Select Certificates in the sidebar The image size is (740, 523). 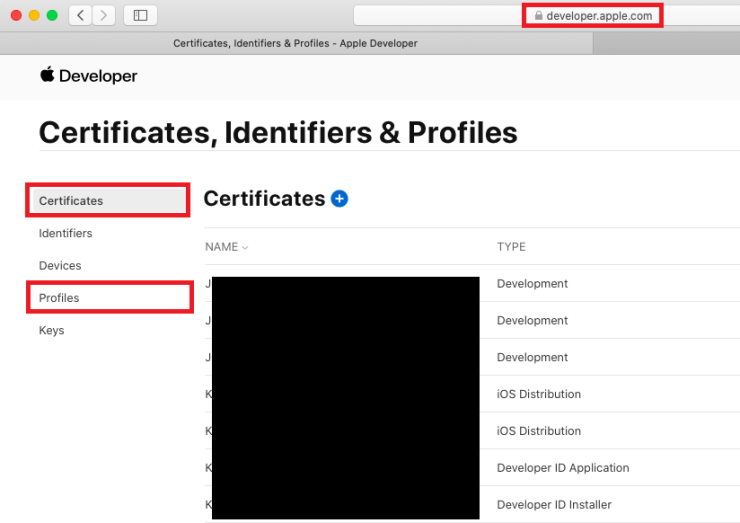point(71,201)
